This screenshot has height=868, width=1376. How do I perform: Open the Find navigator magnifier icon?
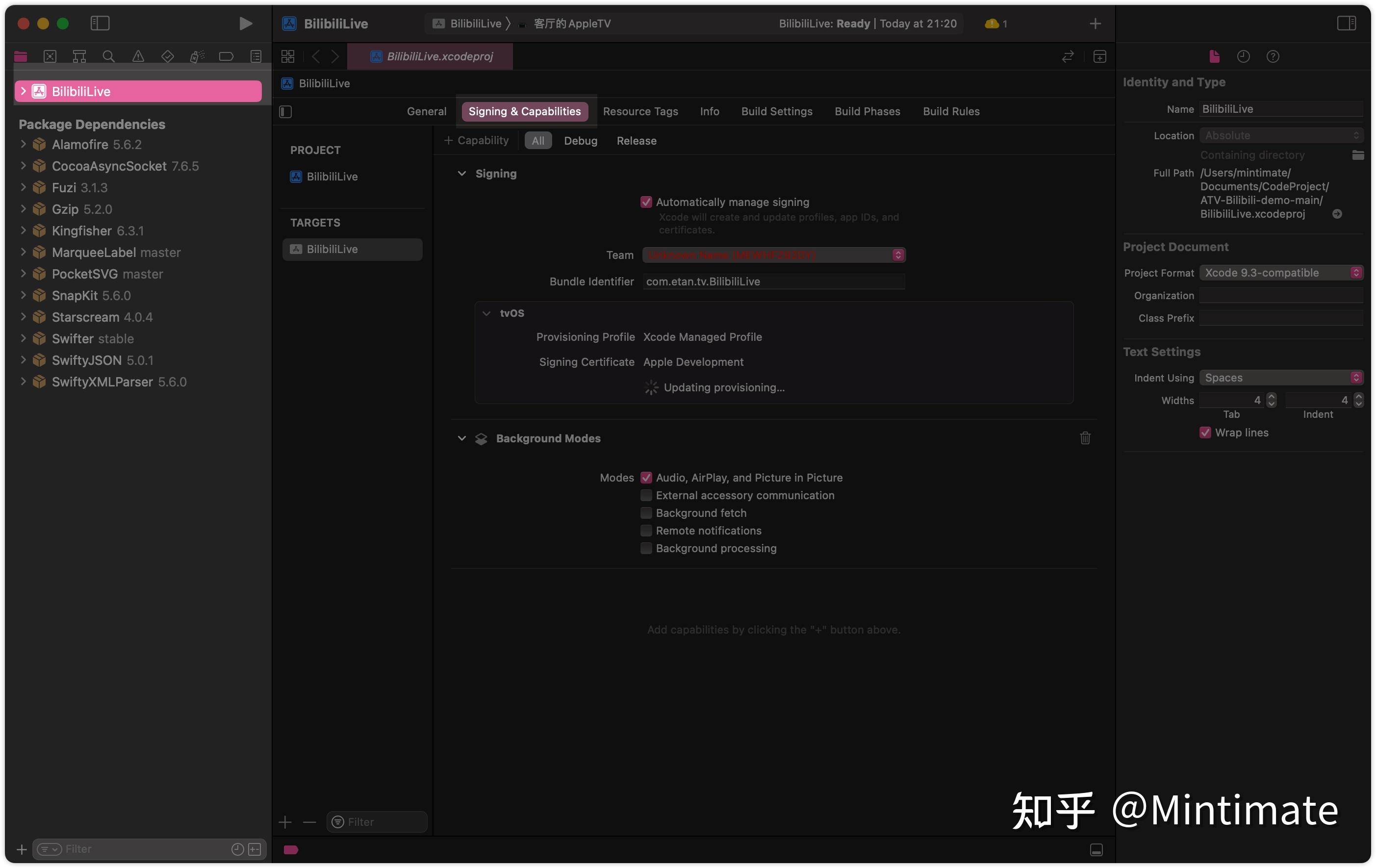[x=108, y=56]
